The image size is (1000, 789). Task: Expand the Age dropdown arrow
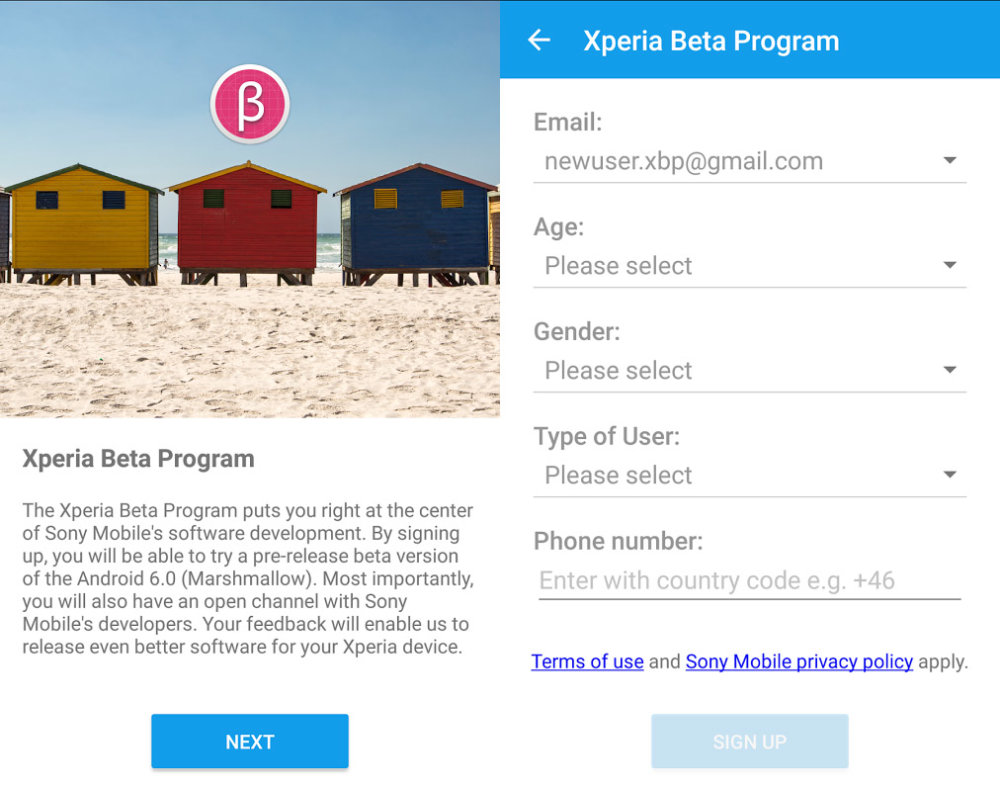pos(950,265)
